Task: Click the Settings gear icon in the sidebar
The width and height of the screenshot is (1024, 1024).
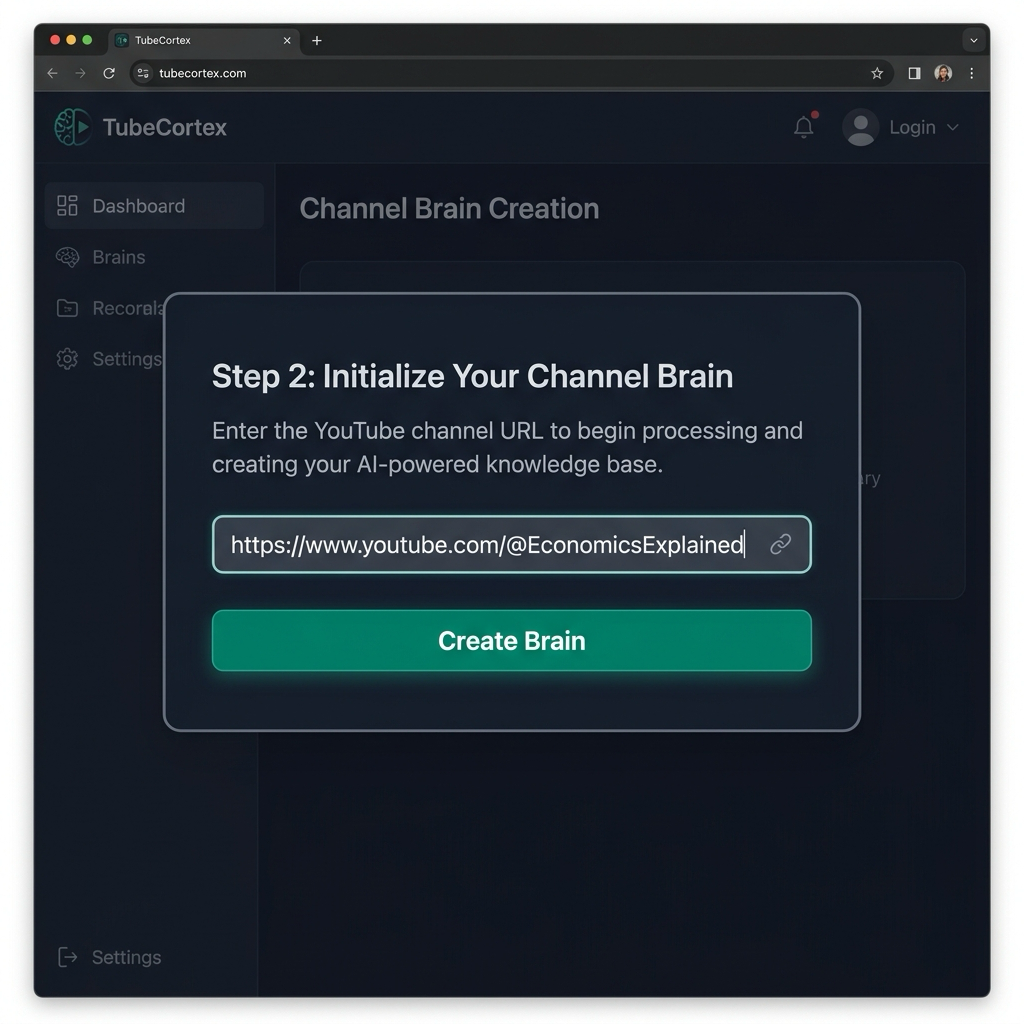Action: point(67,359)
